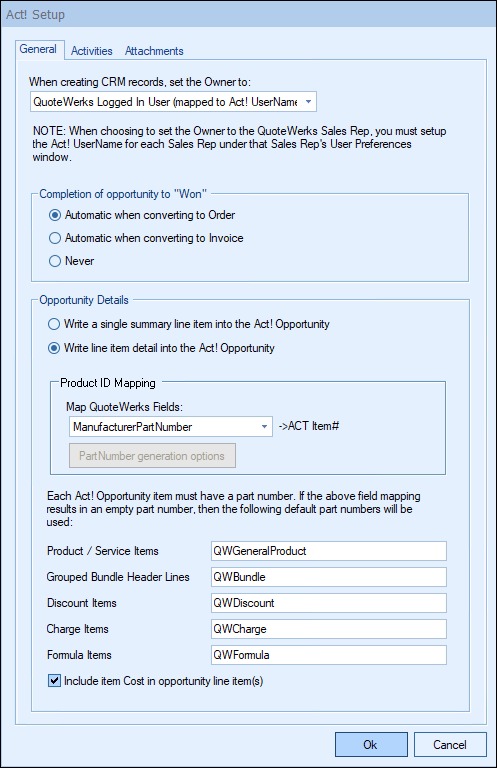Edit the Product / Service Items field
Viewport: 497px width, 768px height.
click(x=329, y=551)
